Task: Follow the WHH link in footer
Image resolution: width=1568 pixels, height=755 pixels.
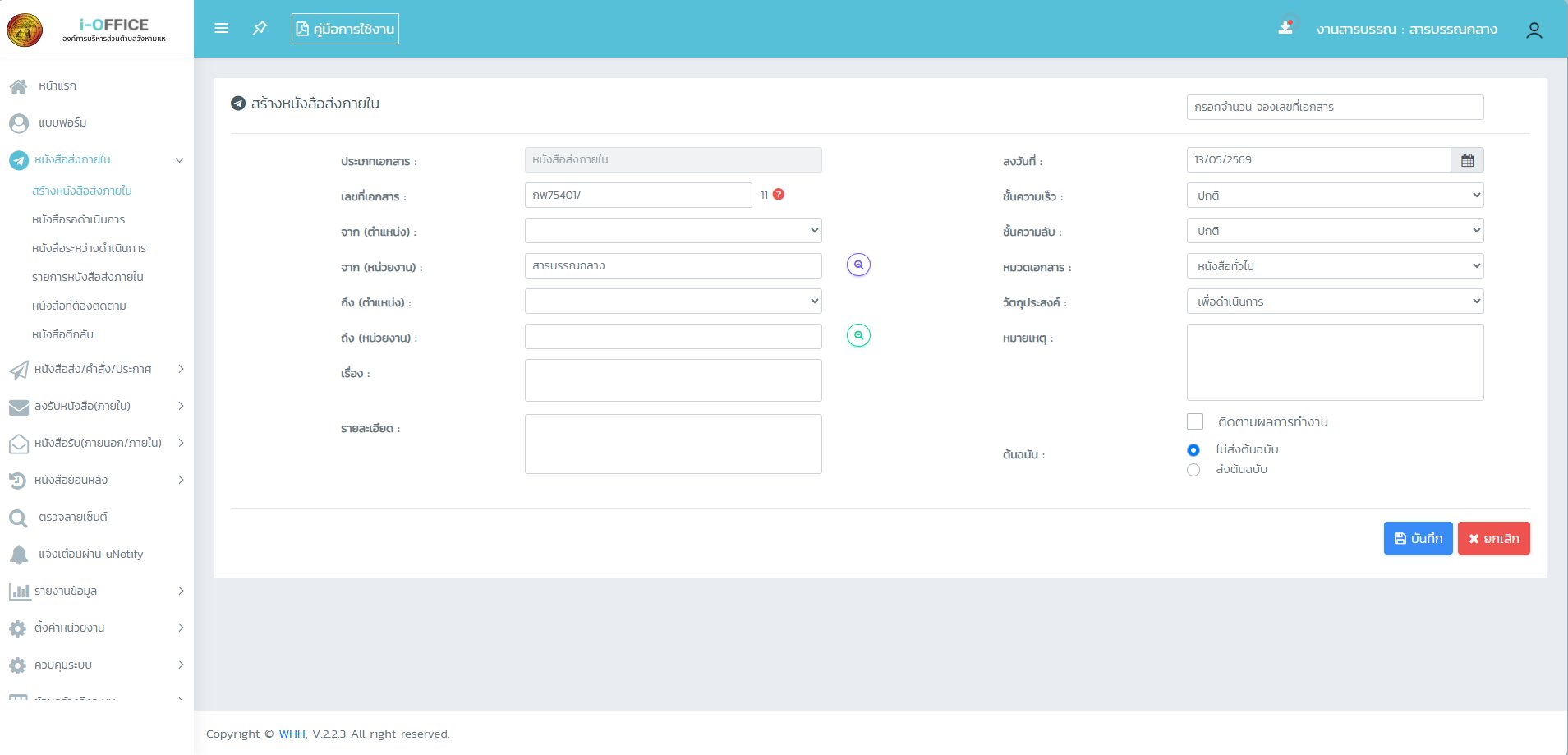Action: pos(292,734)
